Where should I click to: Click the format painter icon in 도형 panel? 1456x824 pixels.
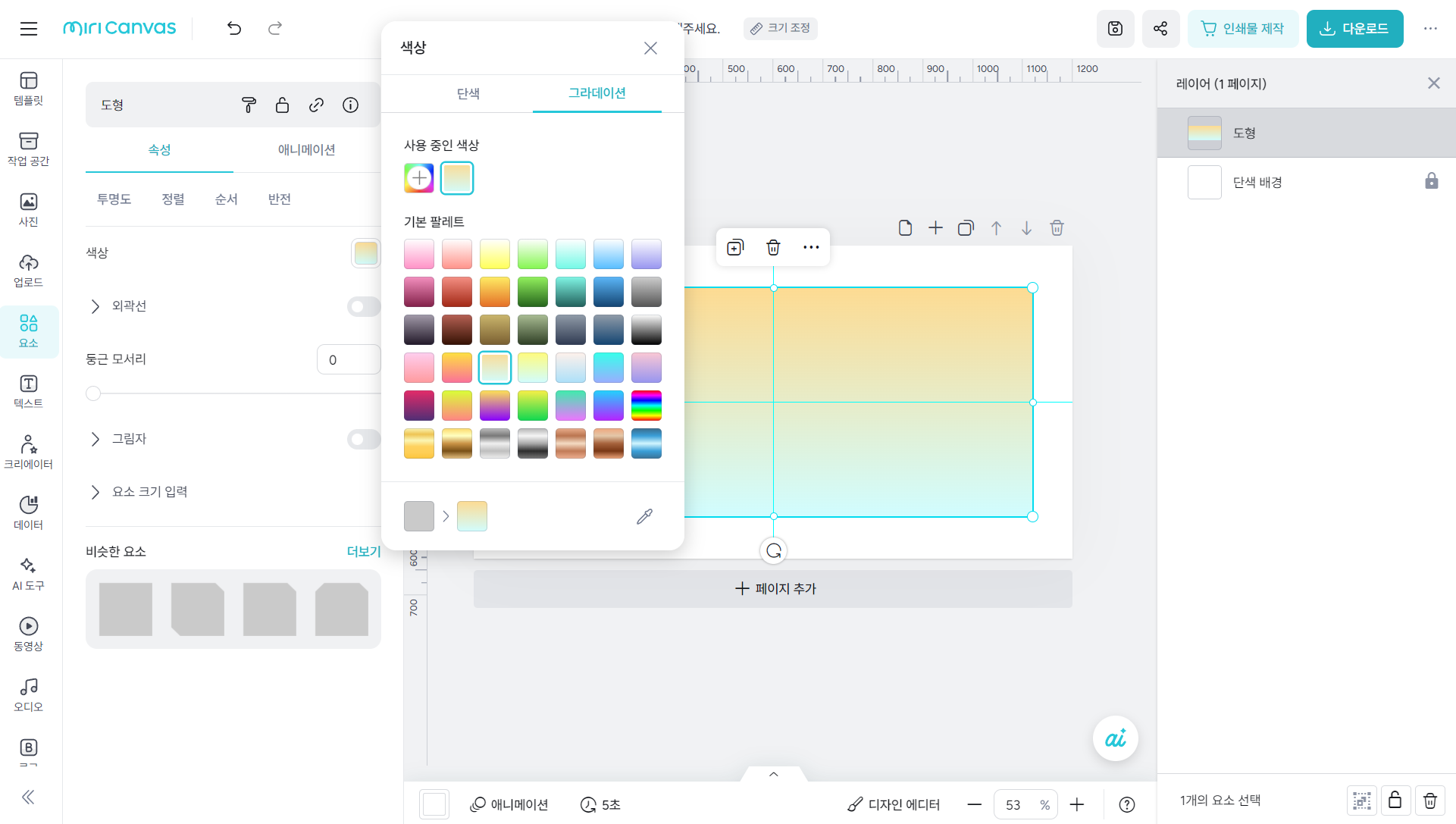tap(249, 105)
